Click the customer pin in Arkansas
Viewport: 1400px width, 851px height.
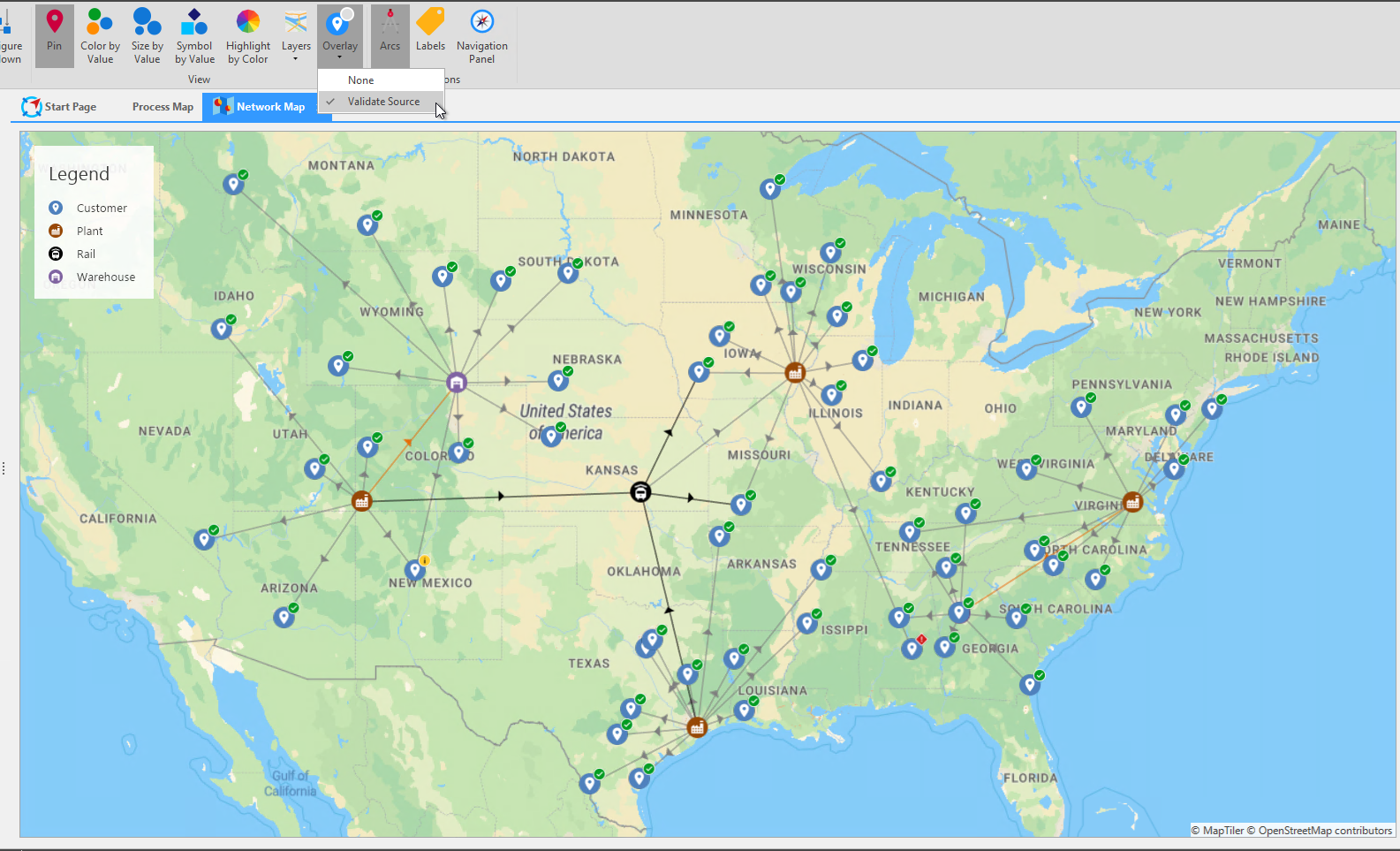tap(720, 535)
